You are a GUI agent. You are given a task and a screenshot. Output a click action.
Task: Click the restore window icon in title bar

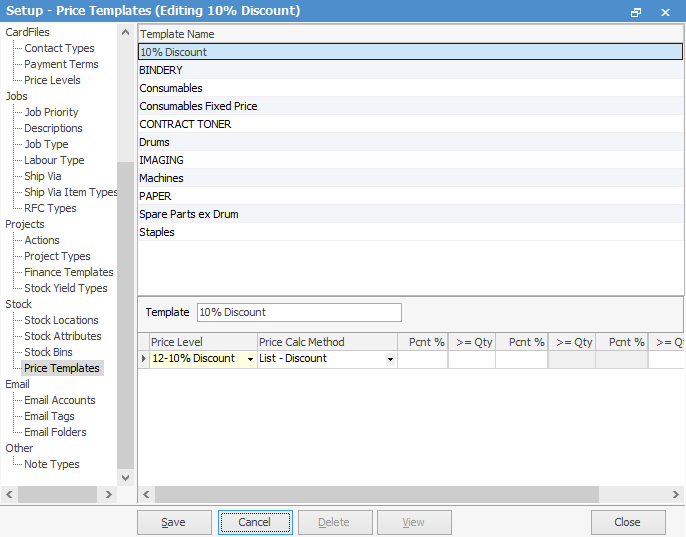point(636,11)
